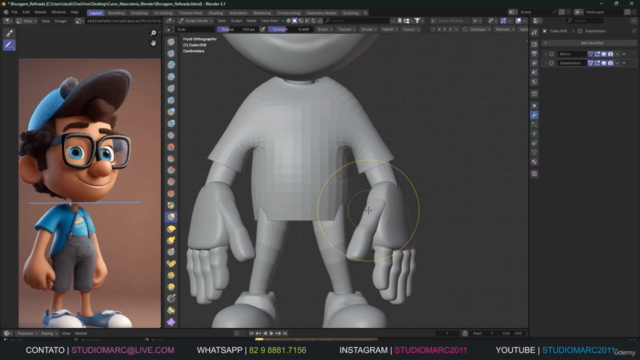This screenshot has height=360, width=640.
Task: Open the Remesh dropdown
Action: tap(504, 29)
